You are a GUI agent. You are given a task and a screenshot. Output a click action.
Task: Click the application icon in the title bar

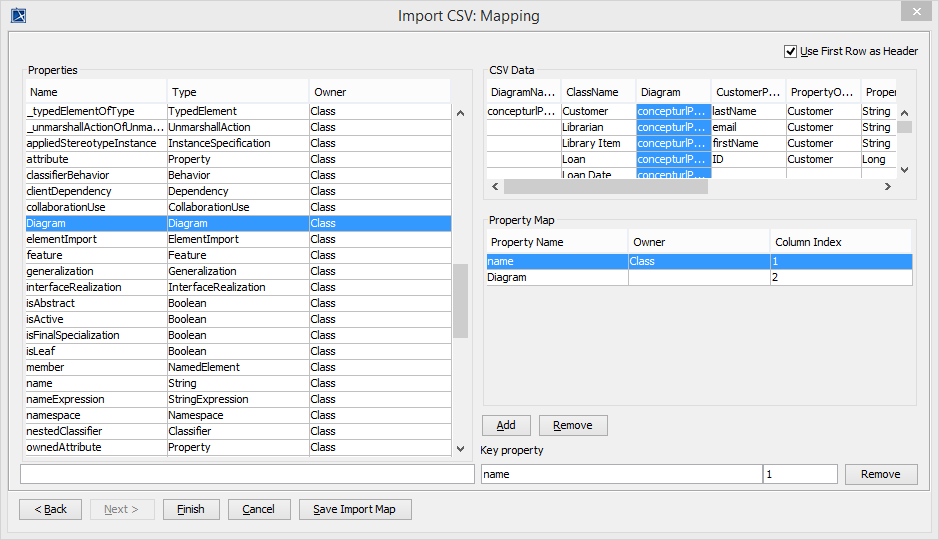point(18,15)
